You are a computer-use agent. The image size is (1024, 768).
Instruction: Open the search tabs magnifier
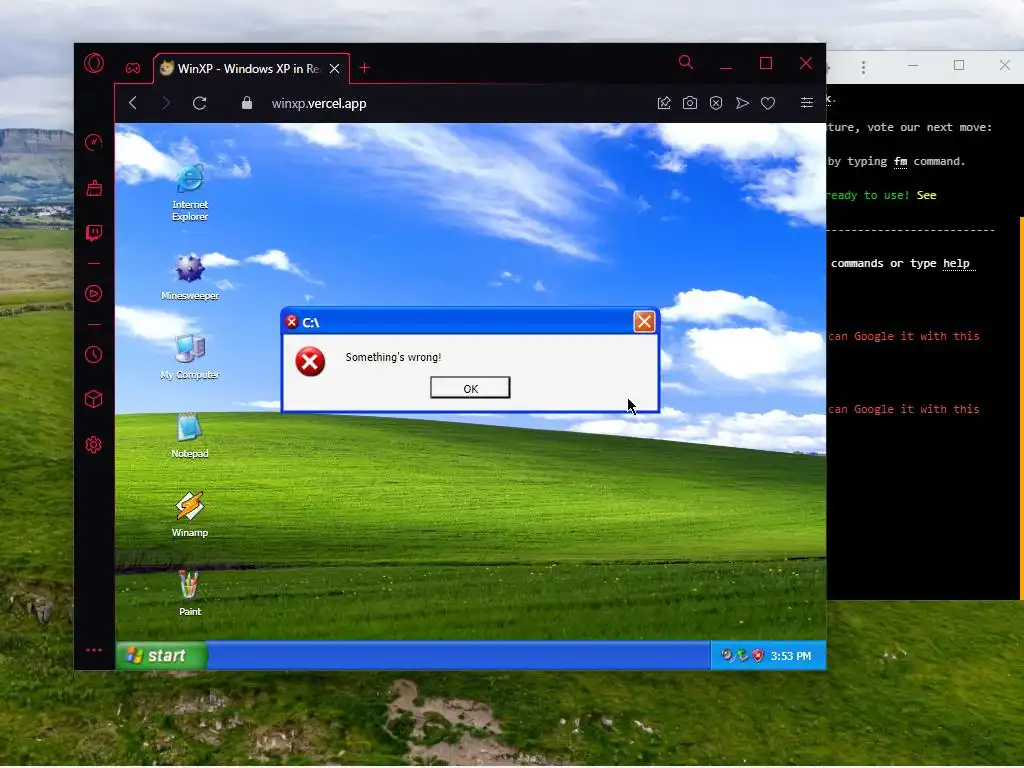[686, 62]
